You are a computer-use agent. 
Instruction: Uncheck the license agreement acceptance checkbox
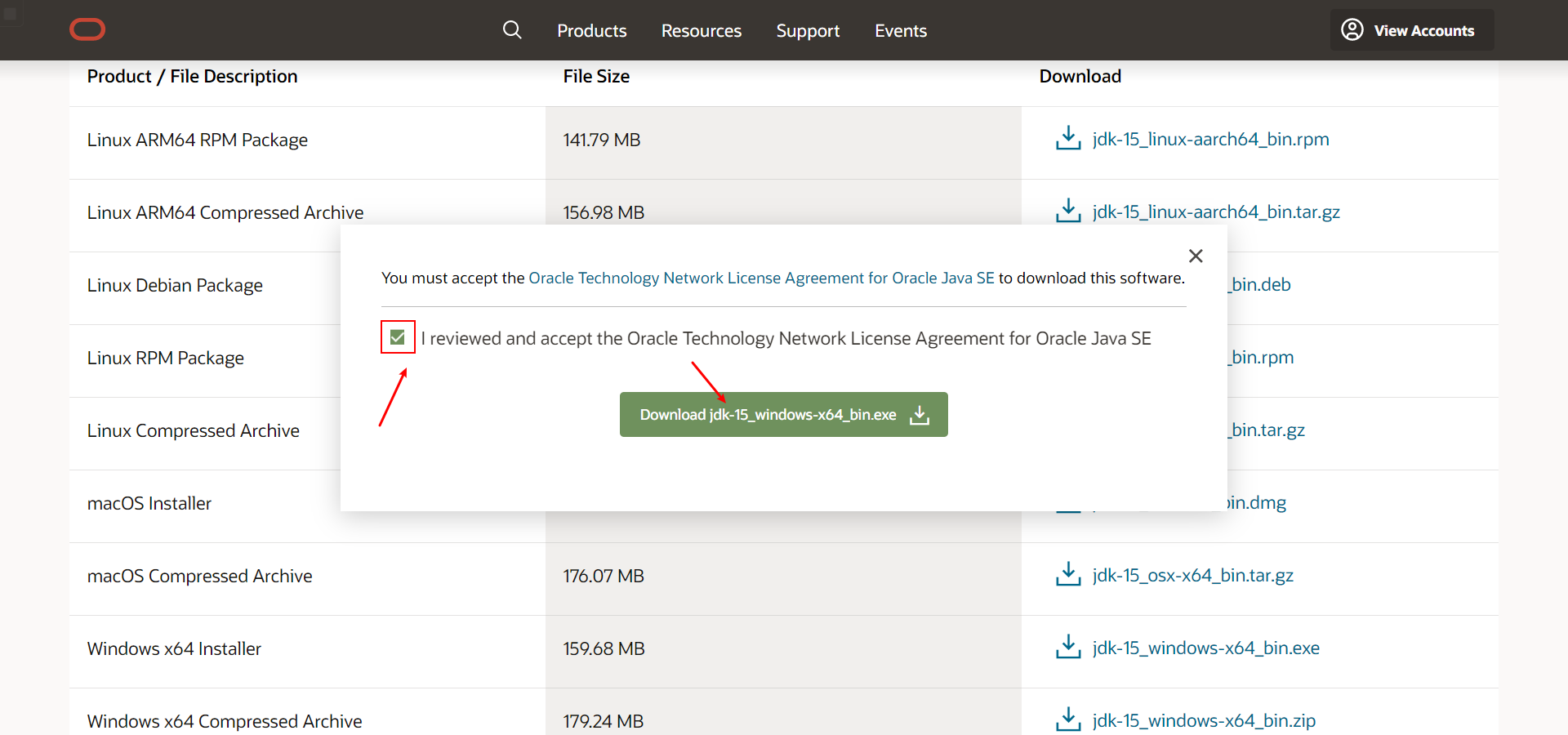coord(398,337)
